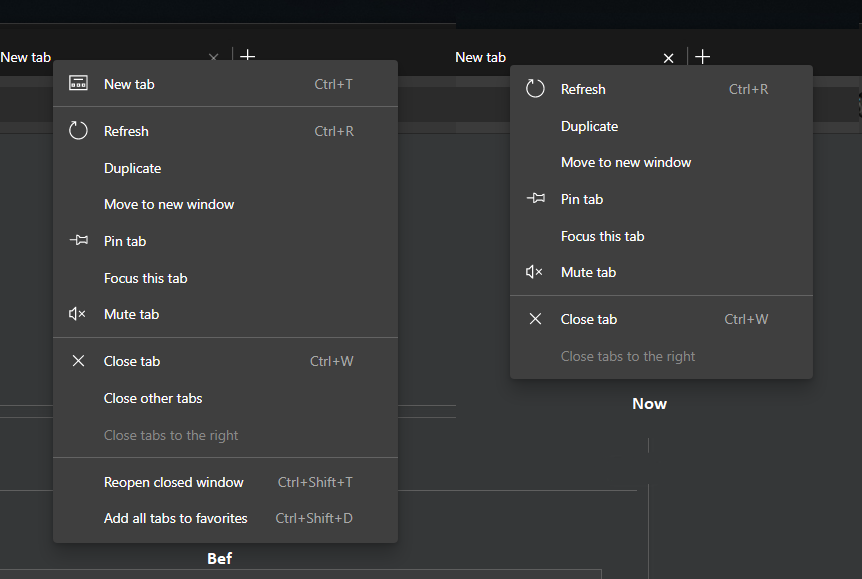
Task: Click the X icon beside Close tab, right menu
Action: point(535,319)
